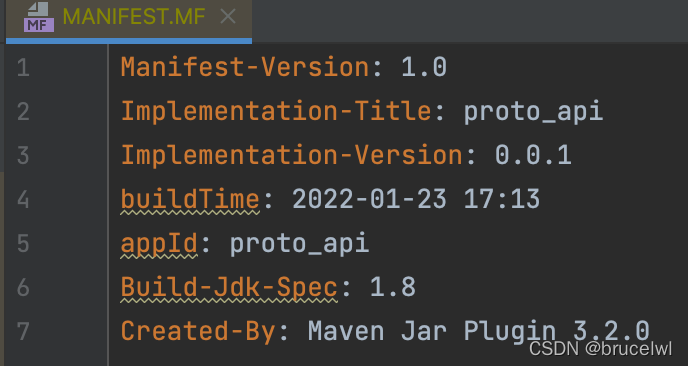This screenshot has width=688, height=366.
Task: Close the MANIFEST.MF tab
Action: (x=228, y=17)
